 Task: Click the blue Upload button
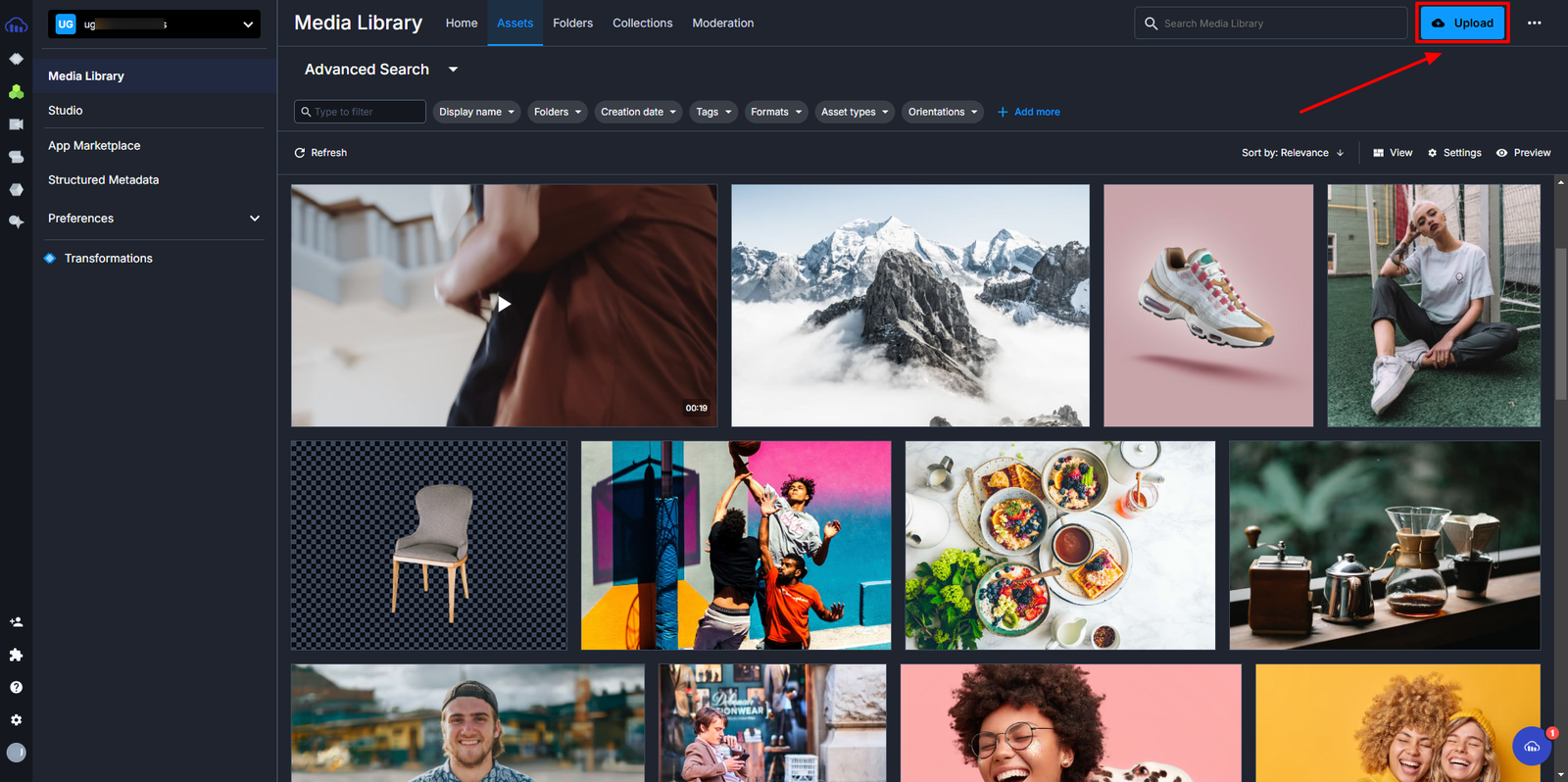click(x=1462, y=23)
